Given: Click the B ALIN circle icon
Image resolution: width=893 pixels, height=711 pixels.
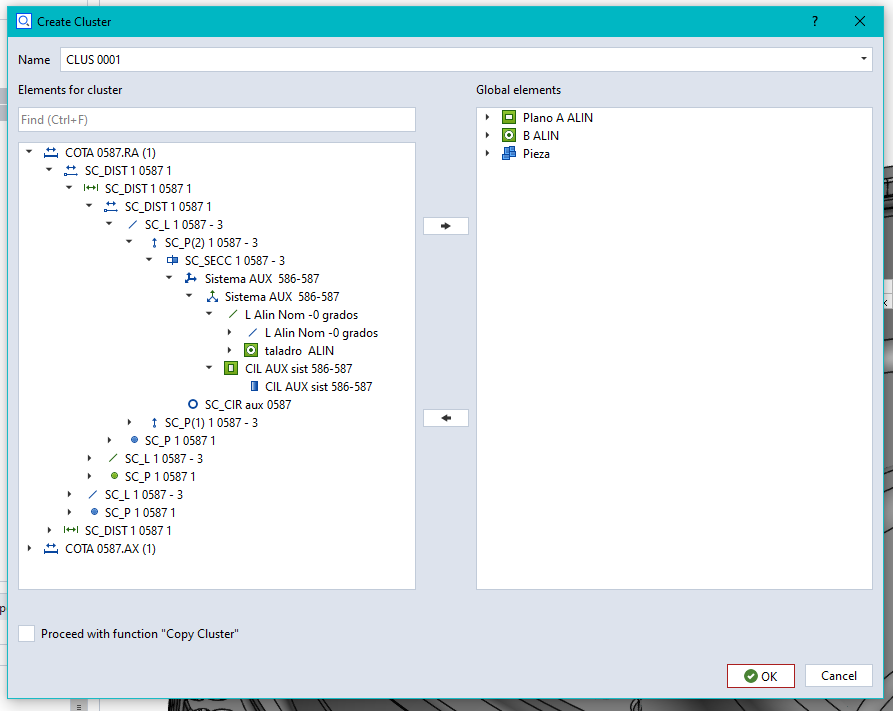Looking at the screenshot, I should pyautogui.click(x=508, y=136).
